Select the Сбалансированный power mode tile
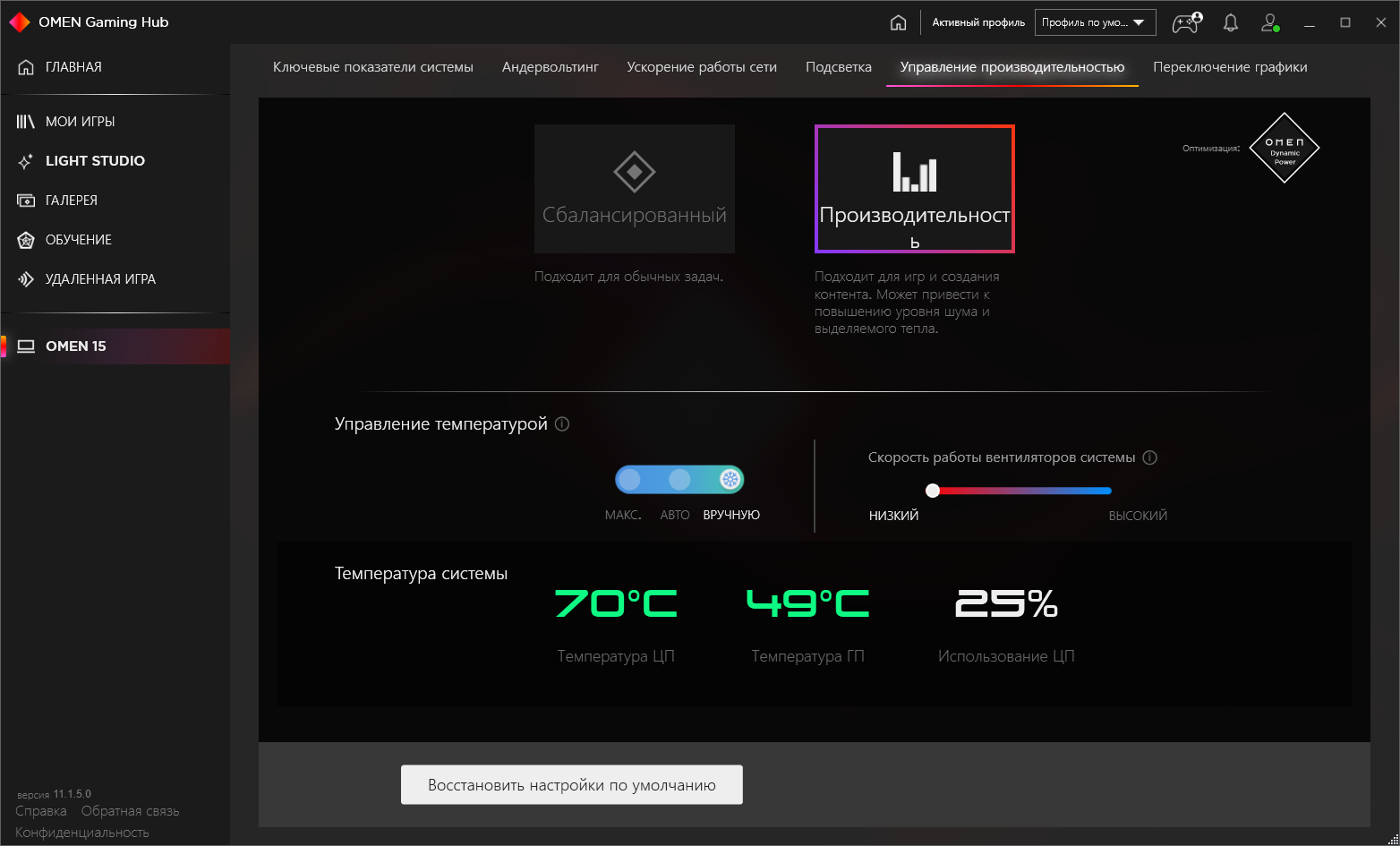 (635, 189)
